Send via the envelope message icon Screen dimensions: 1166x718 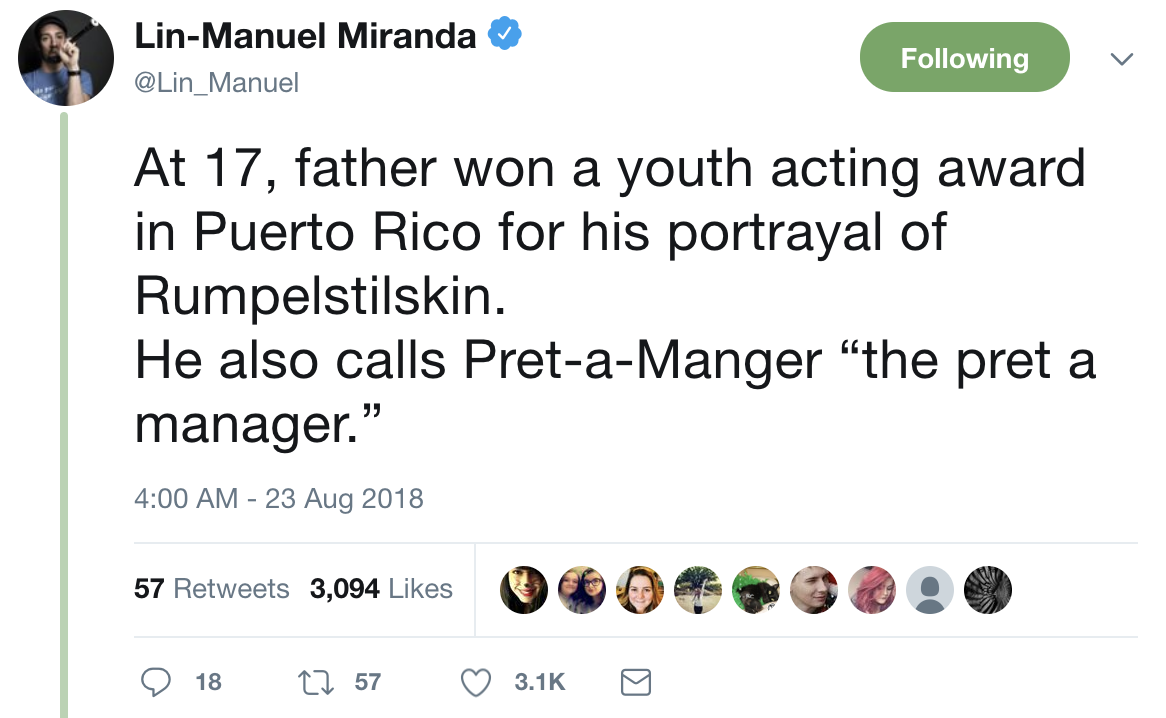point(636,682)
